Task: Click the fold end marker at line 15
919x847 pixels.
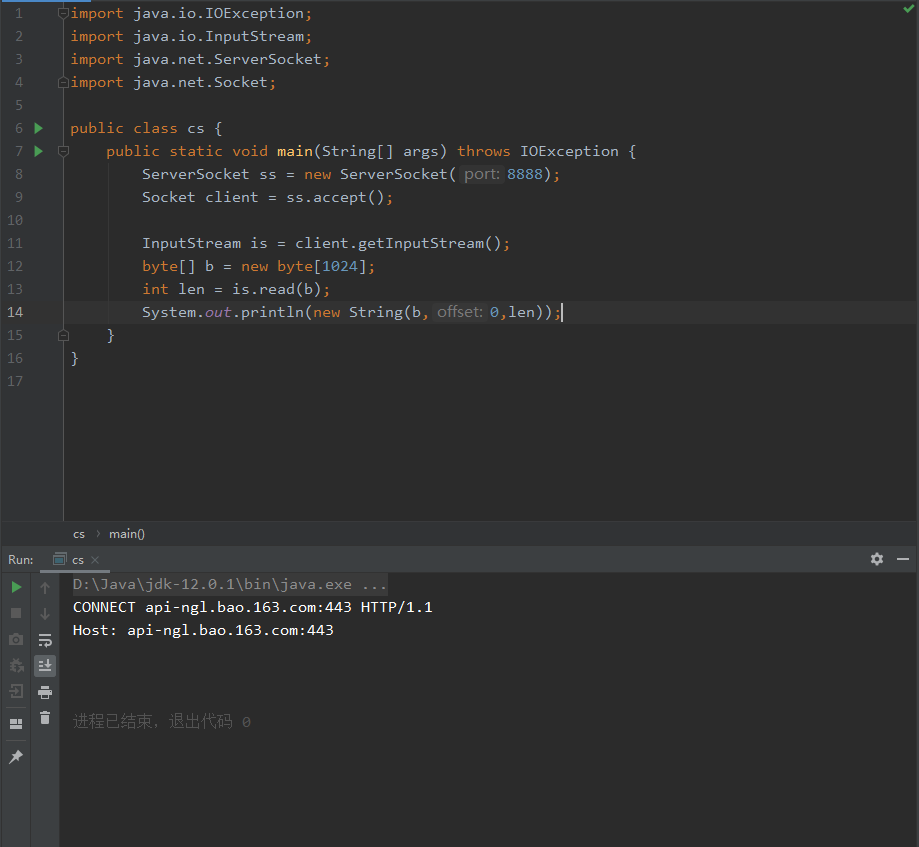Action: click(63, 335)
